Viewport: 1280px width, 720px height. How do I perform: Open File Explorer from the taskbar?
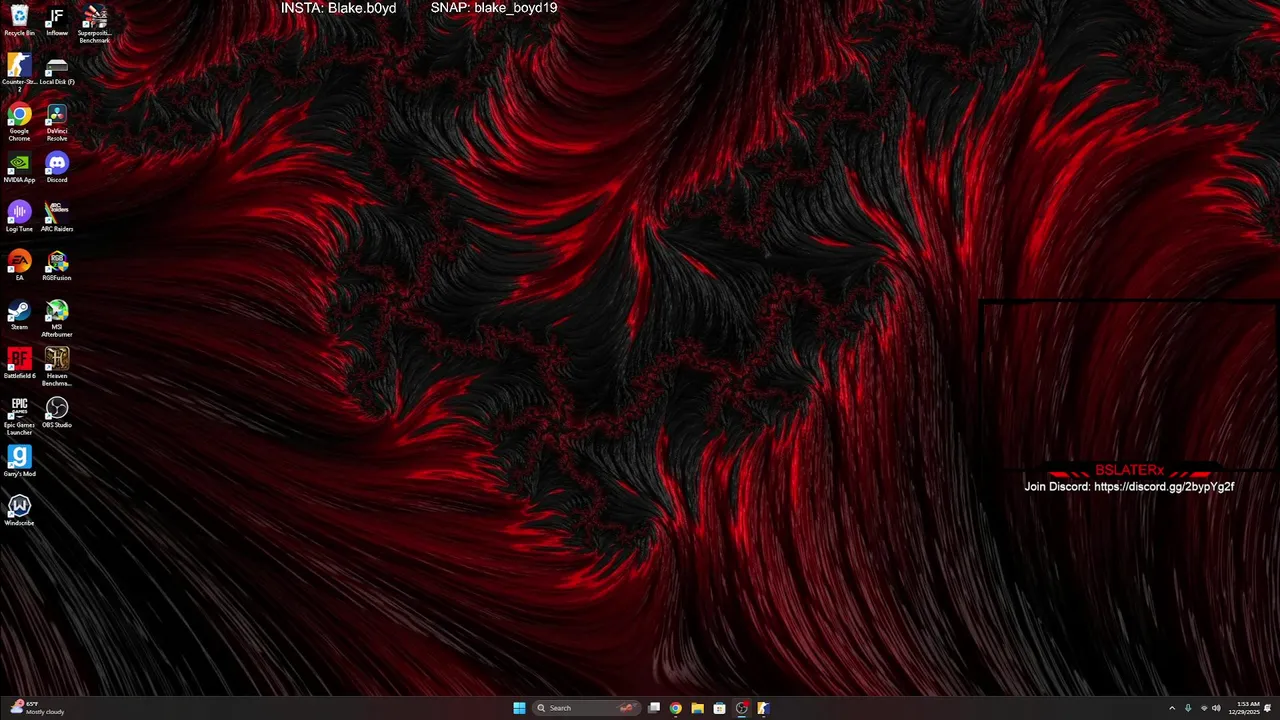[698, 708]
